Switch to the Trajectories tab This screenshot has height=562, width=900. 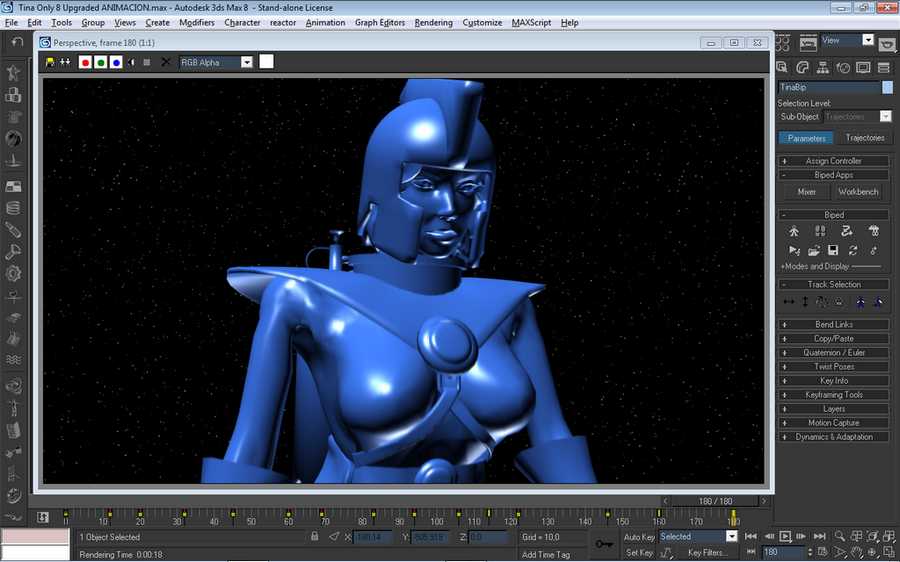point(864,138)
